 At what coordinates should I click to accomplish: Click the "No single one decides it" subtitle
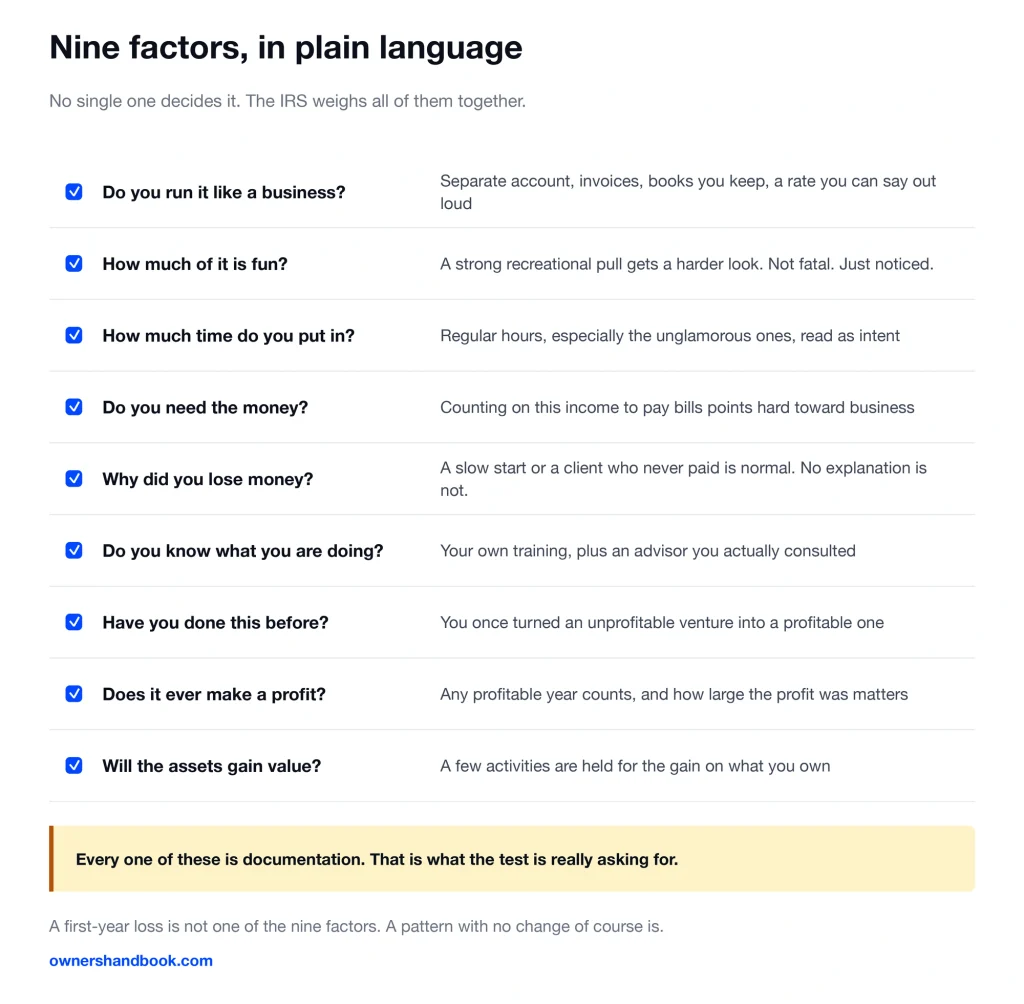[x=287, y=101]
